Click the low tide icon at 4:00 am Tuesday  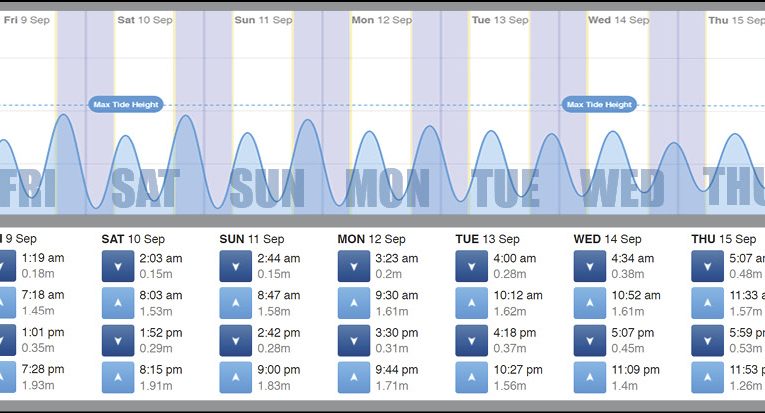click(x=471, y=265)
